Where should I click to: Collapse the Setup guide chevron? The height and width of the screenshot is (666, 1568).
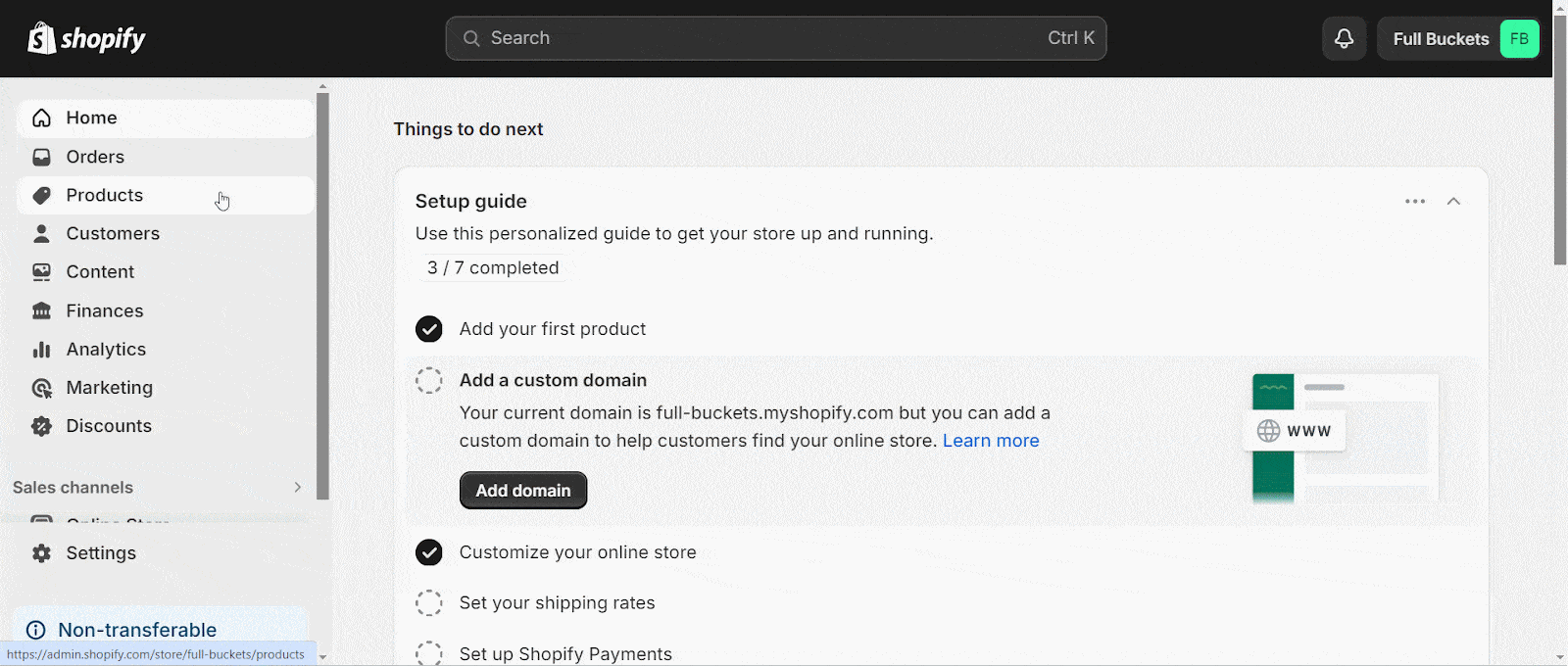tap(1453, 201)
